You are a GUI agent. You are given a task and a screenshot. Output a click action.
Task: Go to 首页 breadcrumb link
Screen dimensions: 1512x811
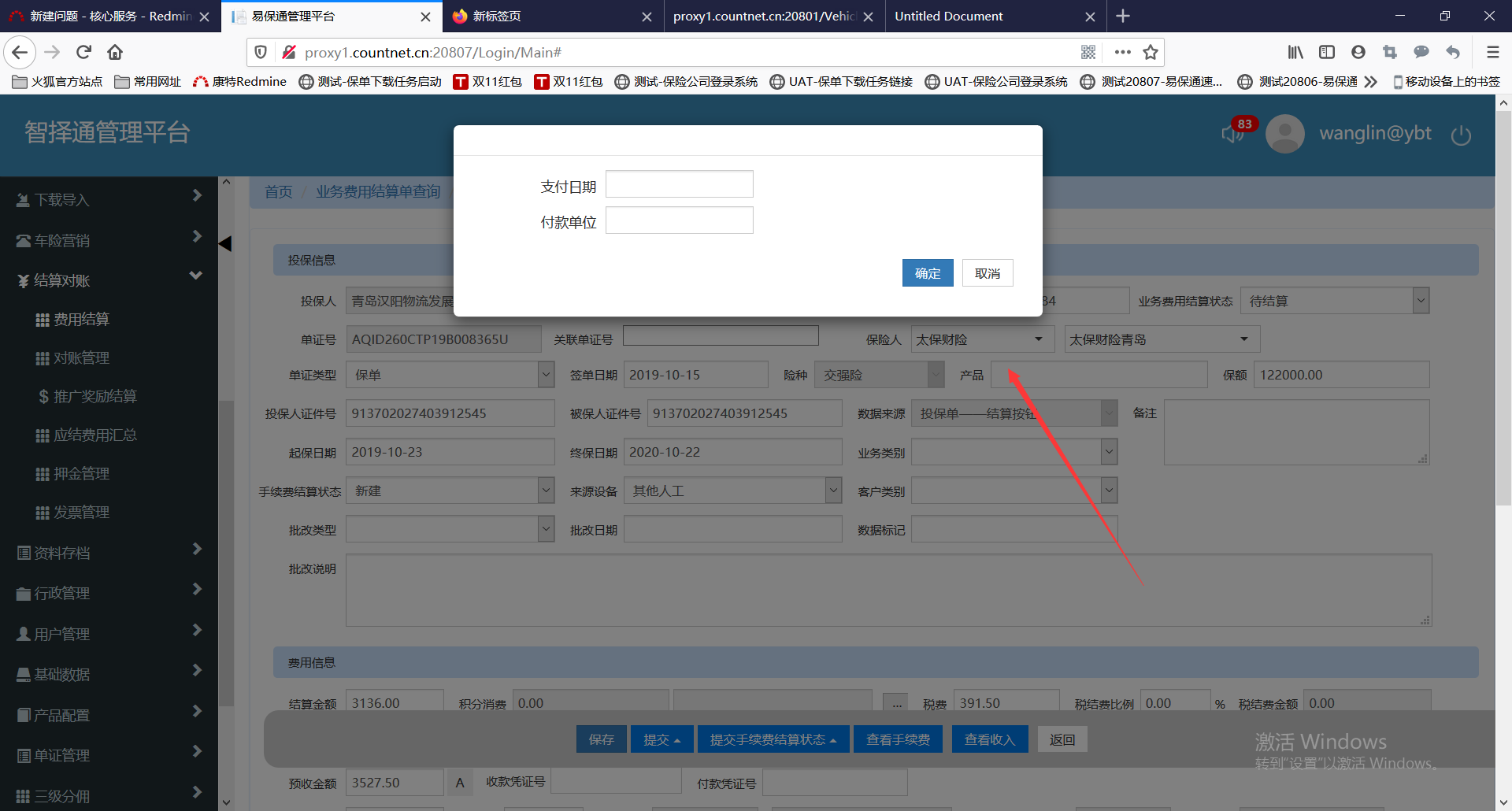coord(278,191)
